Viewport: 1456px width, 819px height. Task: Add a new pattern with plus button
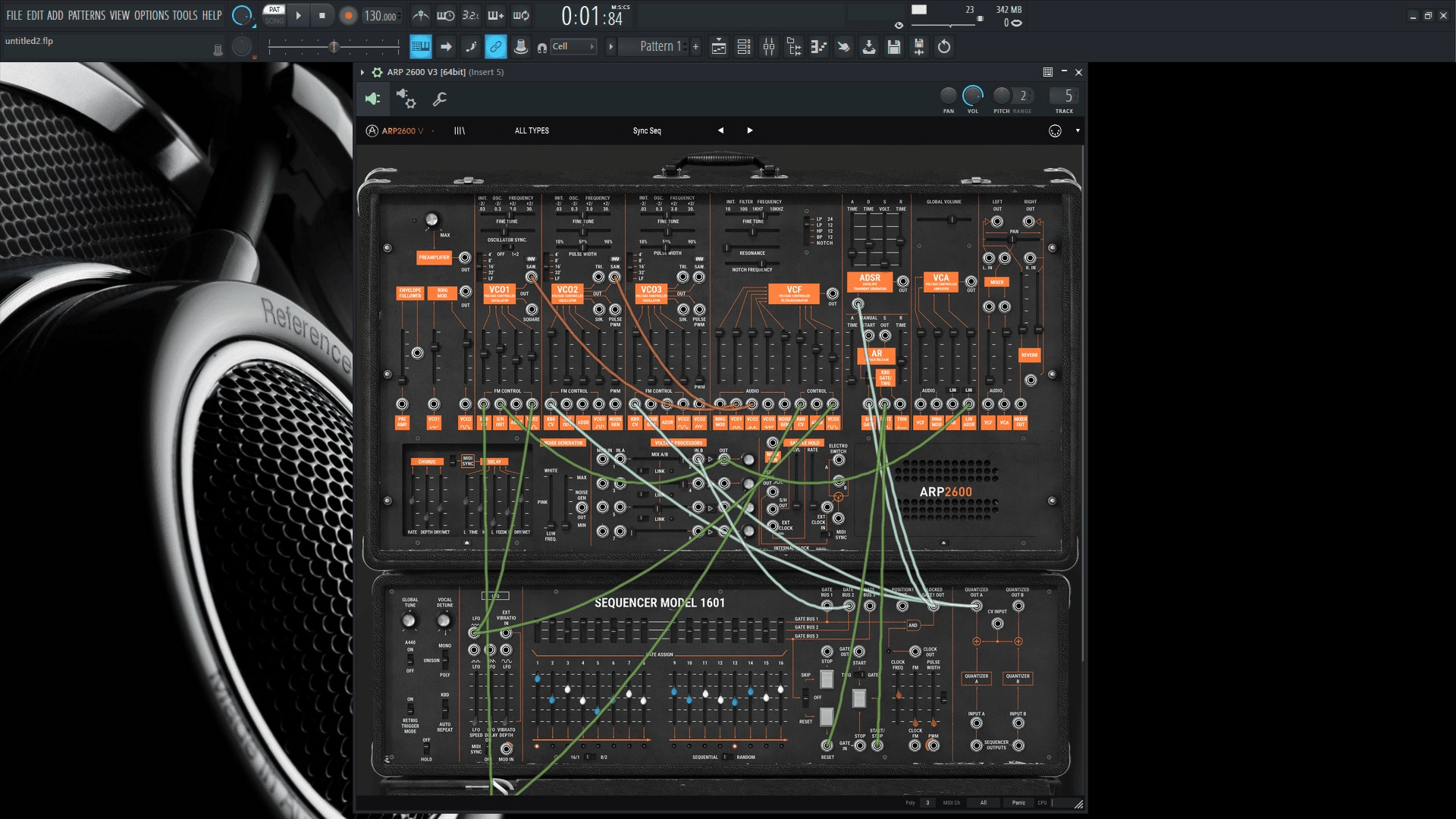pyautogui.click(x=695, y=46)
